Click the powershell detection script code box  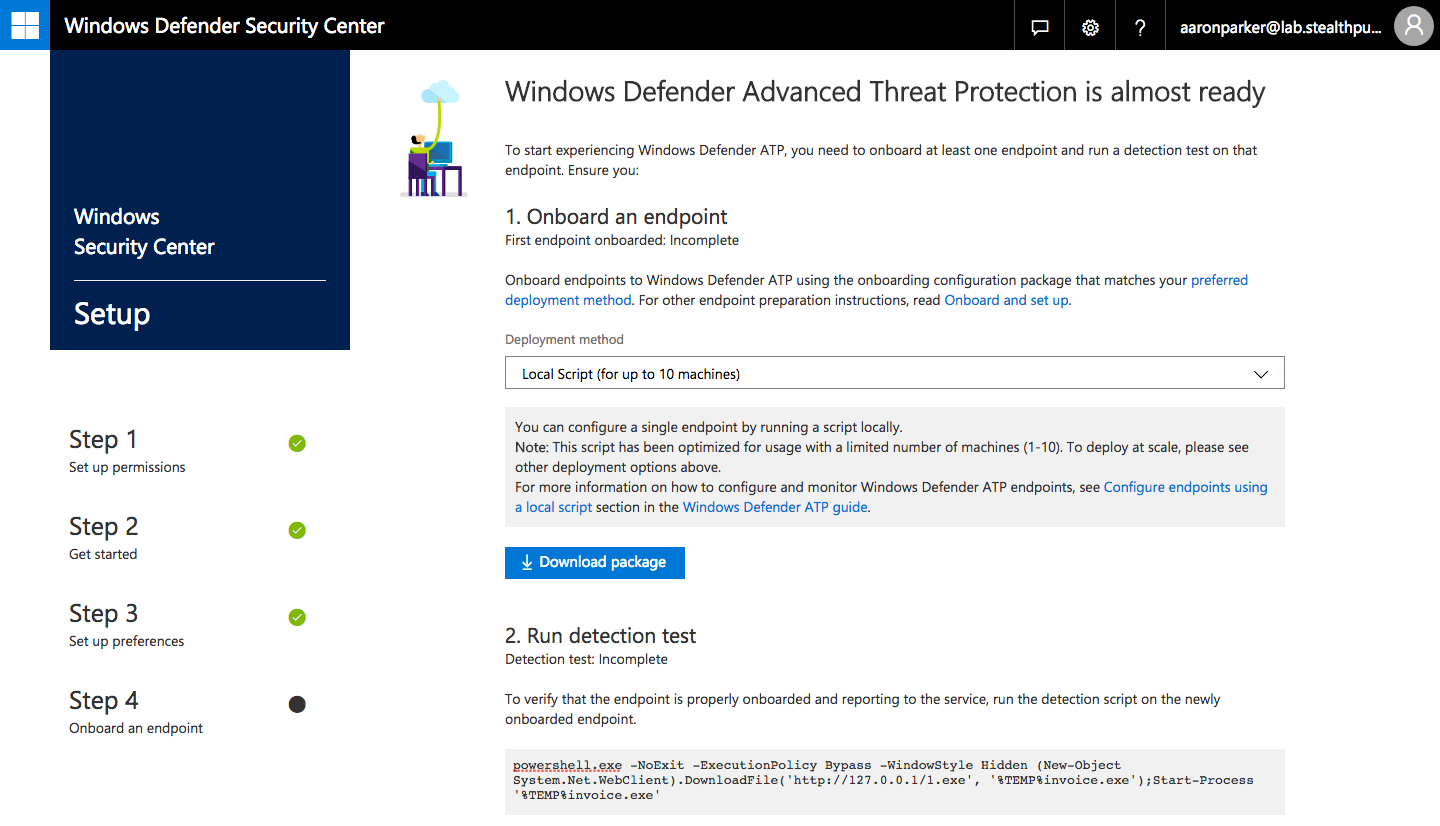(x=894, y=781)
